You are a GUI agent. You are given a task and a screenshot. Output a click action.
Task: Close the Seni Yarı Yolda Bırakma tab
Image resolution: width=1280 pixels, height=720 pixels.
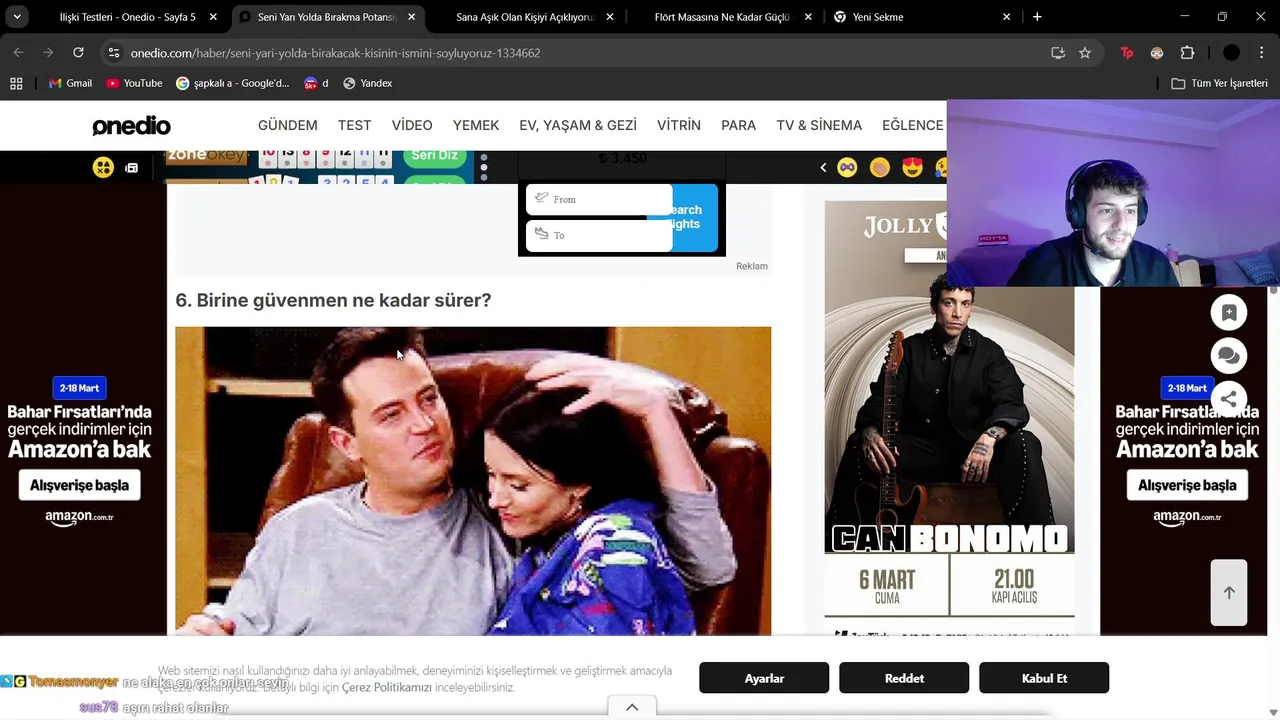click(x=411, y=17)
